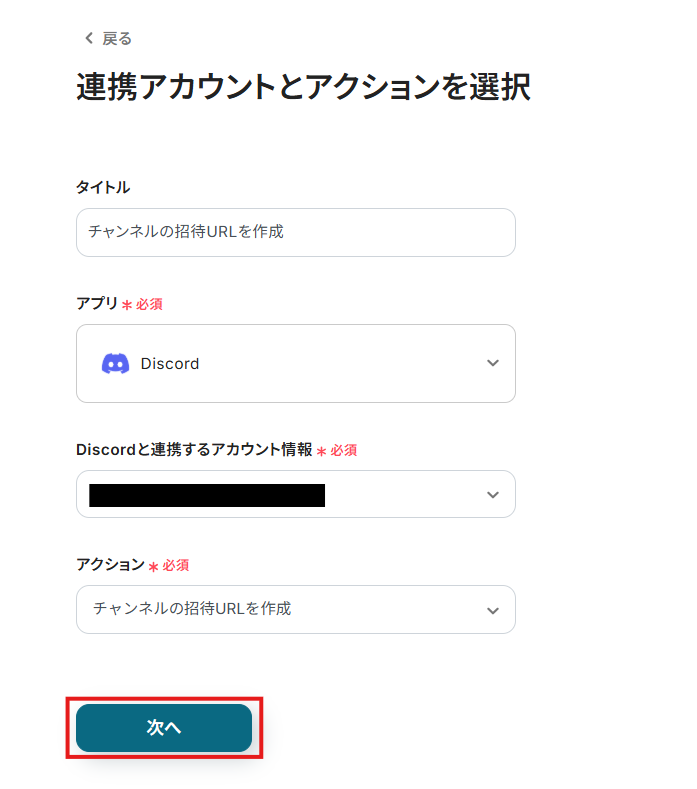Image resolution: width=697 pixels, height=789 pixels.
Task: Select the Discord app name text
Action: tap(170, 364)
